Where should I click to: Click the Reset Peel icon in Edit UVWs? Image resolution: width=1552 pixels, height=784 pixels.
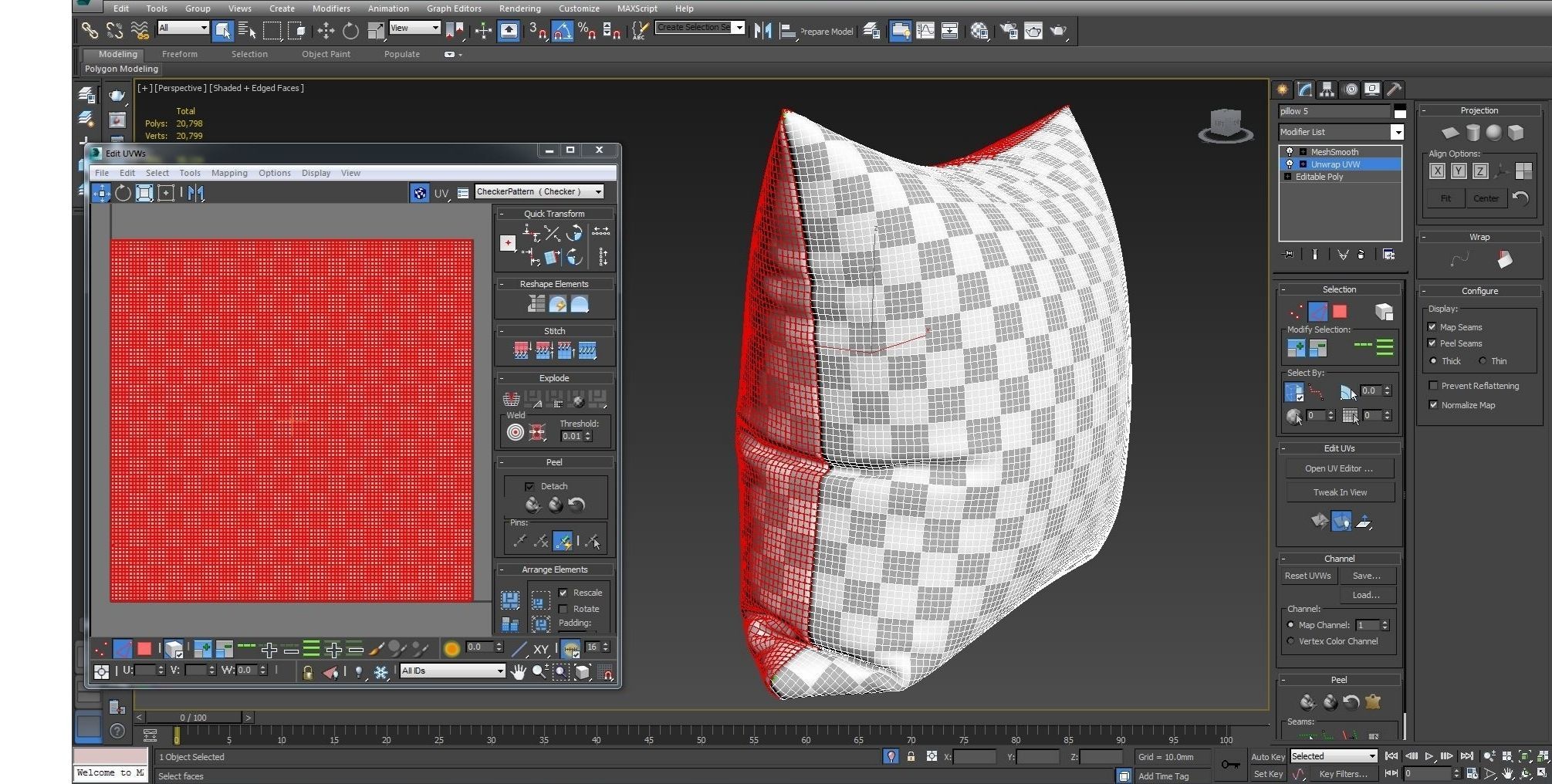tap(577, 505)
